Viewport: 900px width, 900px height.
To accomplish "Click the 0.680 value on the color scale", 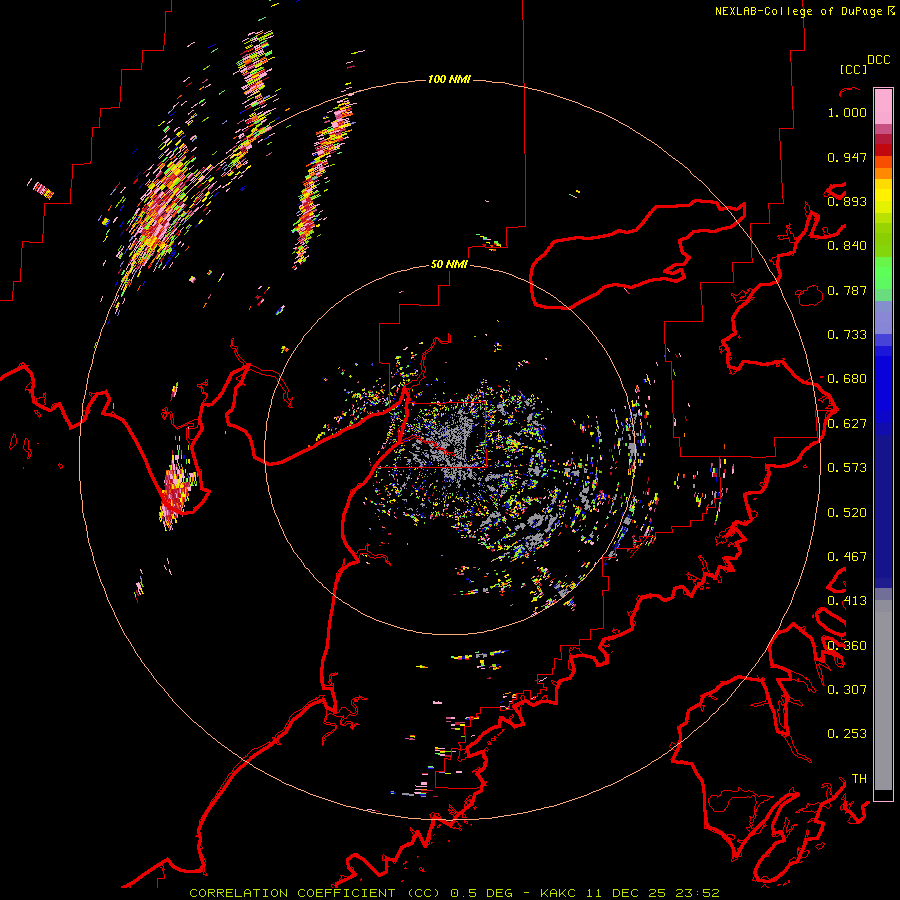I will click(x=847, y=379).
